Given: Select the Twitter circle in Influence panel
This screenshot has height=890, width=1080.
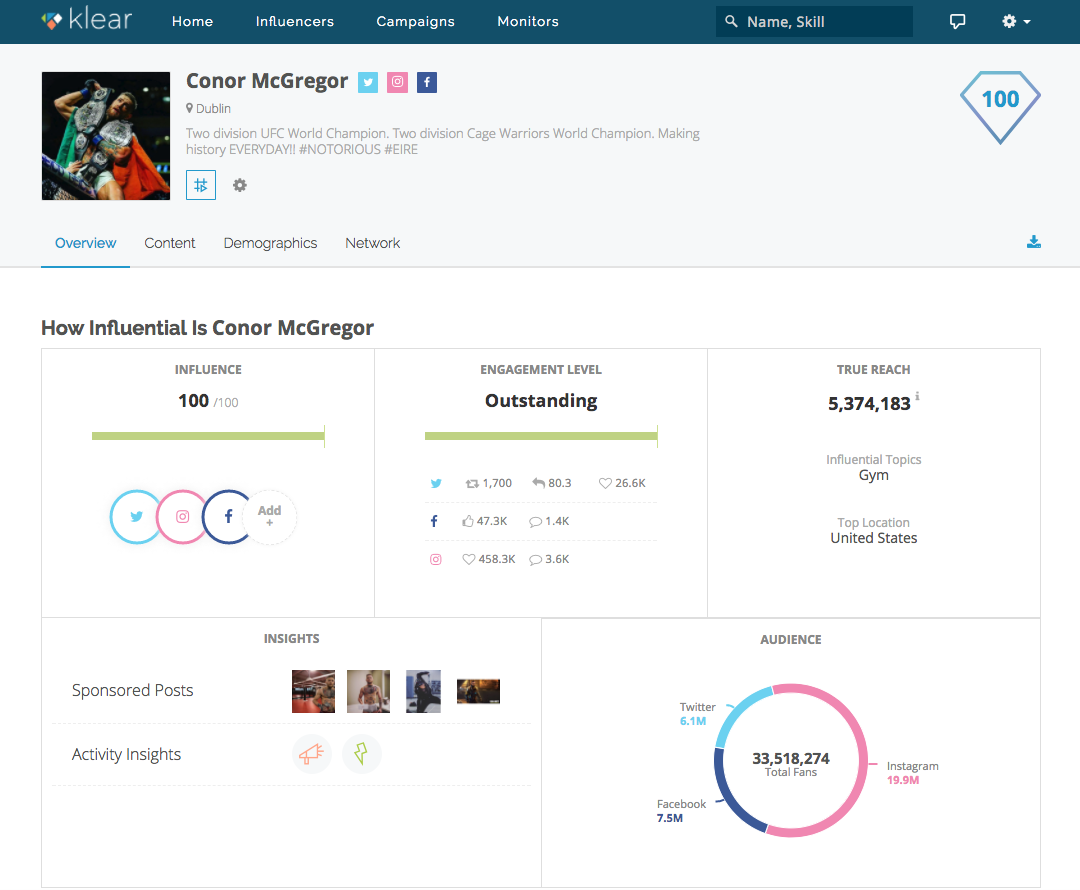Looking at the screenshot, I should [x=136, y=517].
